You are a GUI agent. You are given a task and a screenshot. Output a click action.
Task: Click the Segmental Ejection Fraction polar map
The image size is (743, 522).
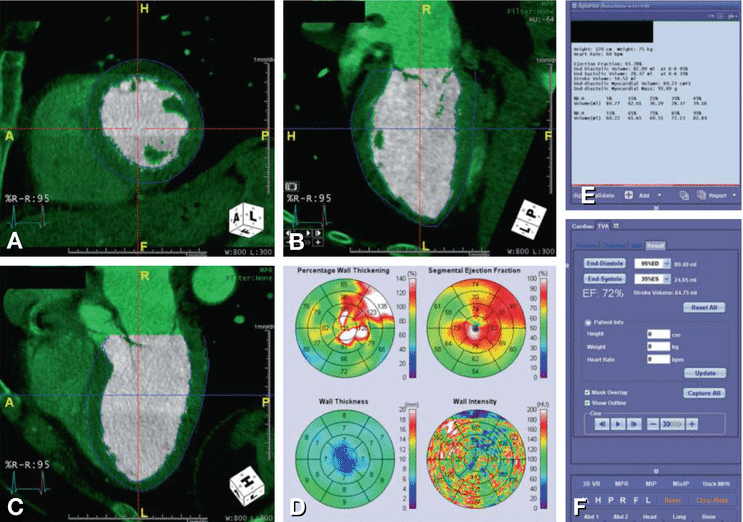tap(475, 328)
